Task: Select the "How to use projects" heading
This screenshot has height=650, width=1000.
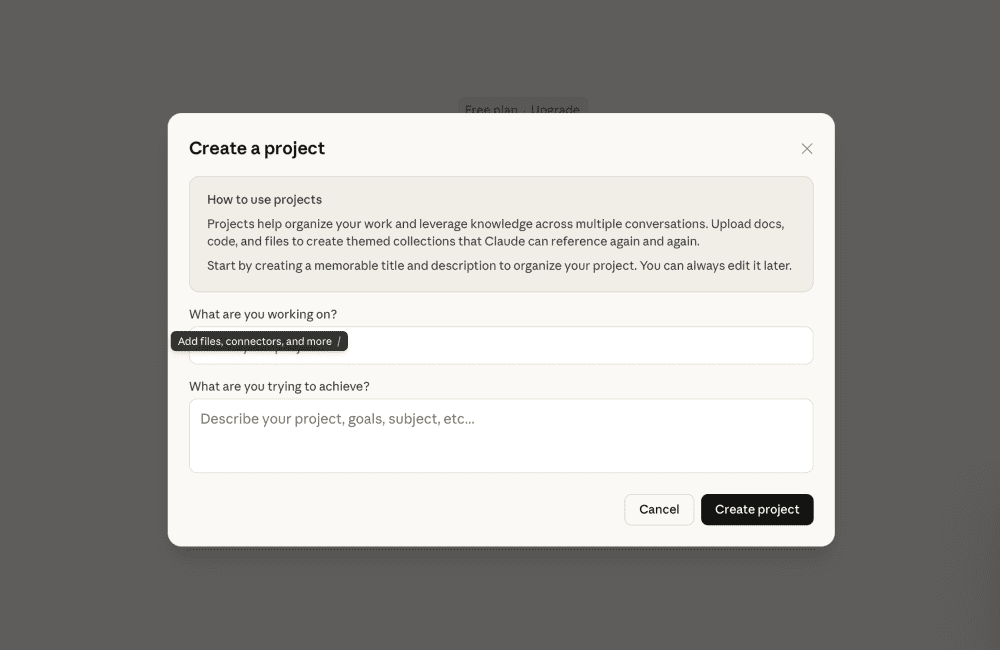Action: pos(264,199)
